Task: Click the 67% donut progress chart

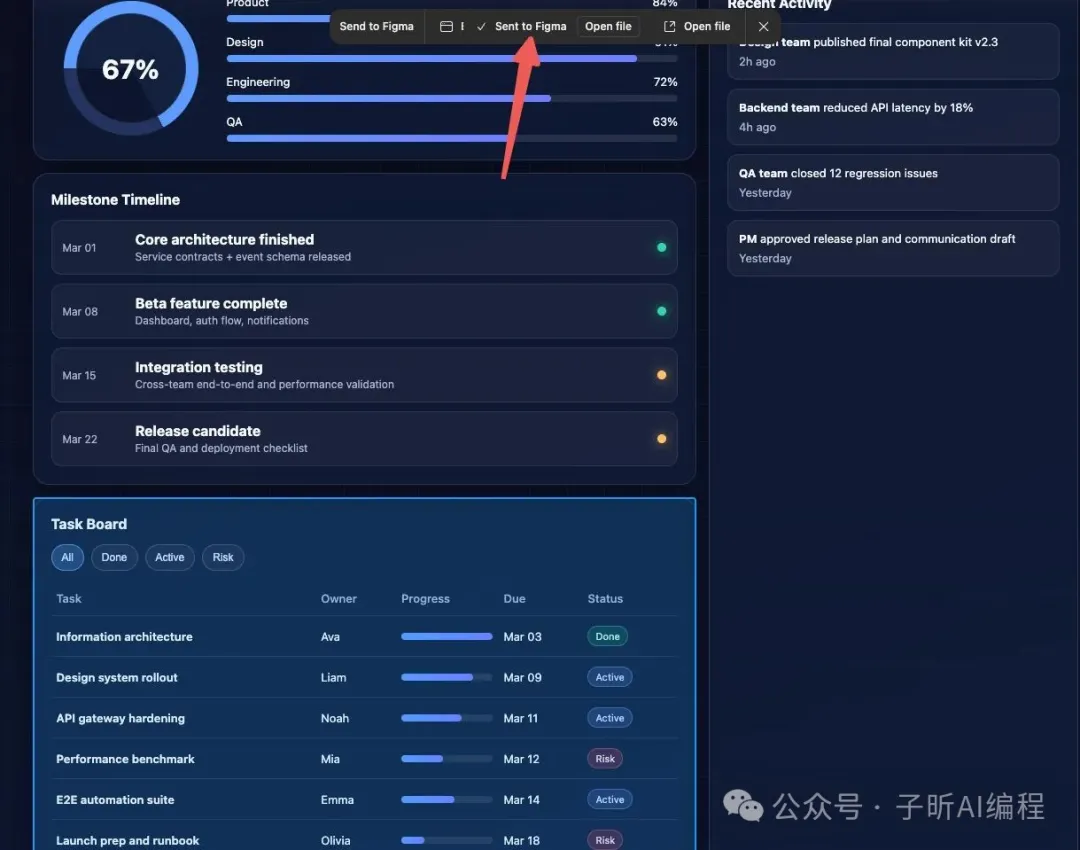Action: [x=130, y=70]
